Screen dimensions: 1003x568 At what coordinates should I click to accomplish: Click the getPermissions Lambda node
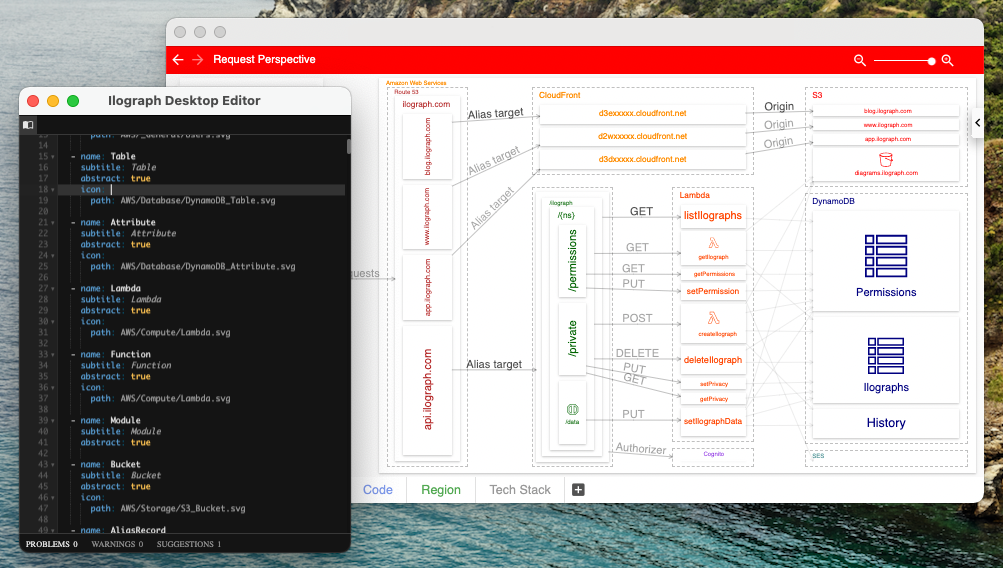(x=713, y=274)
